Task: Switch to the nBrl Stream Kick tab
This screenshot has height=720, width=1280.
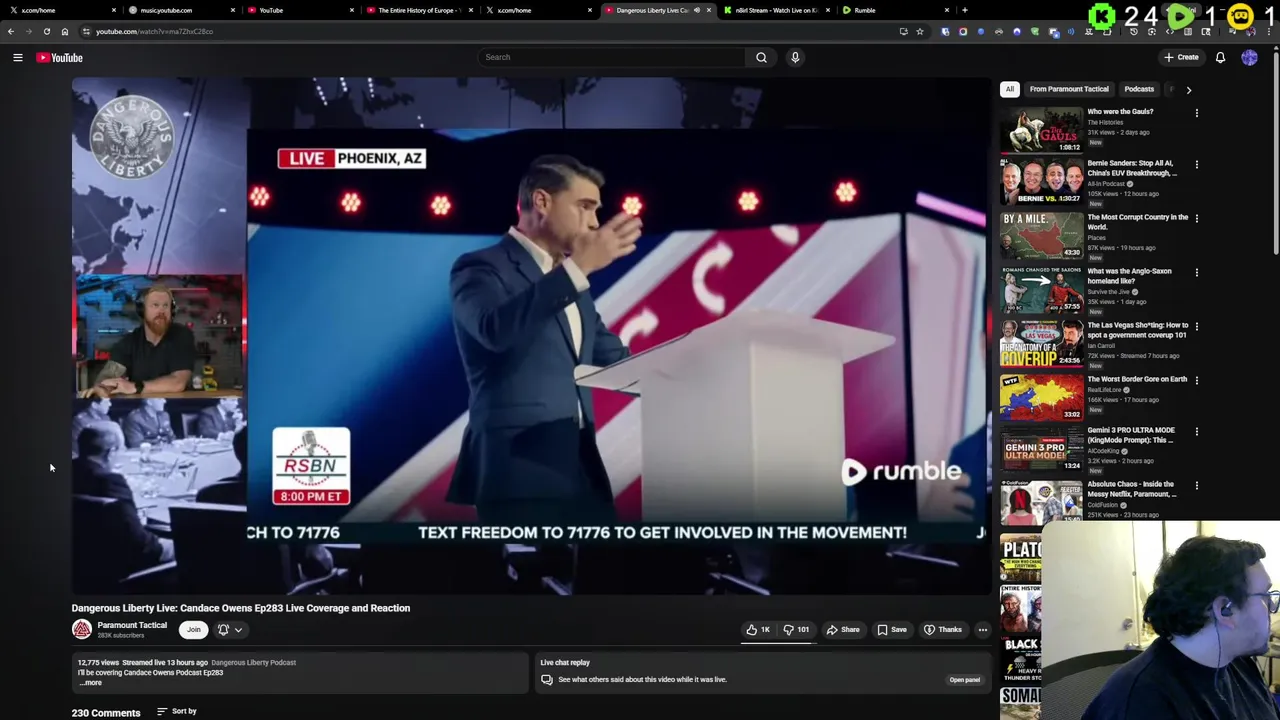Action: (x=776, y=10)
